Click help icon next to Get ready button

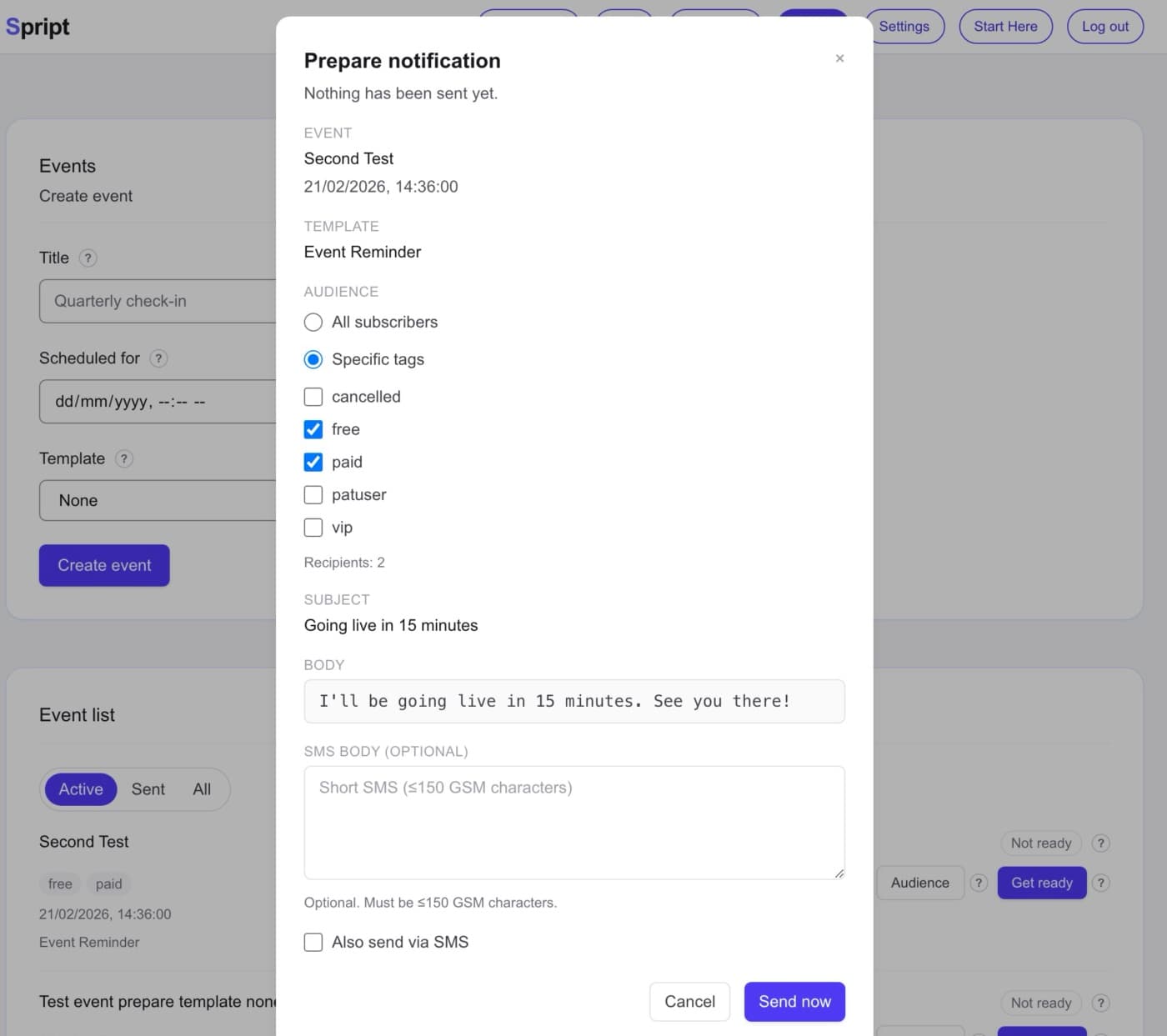click(1100, 883)
